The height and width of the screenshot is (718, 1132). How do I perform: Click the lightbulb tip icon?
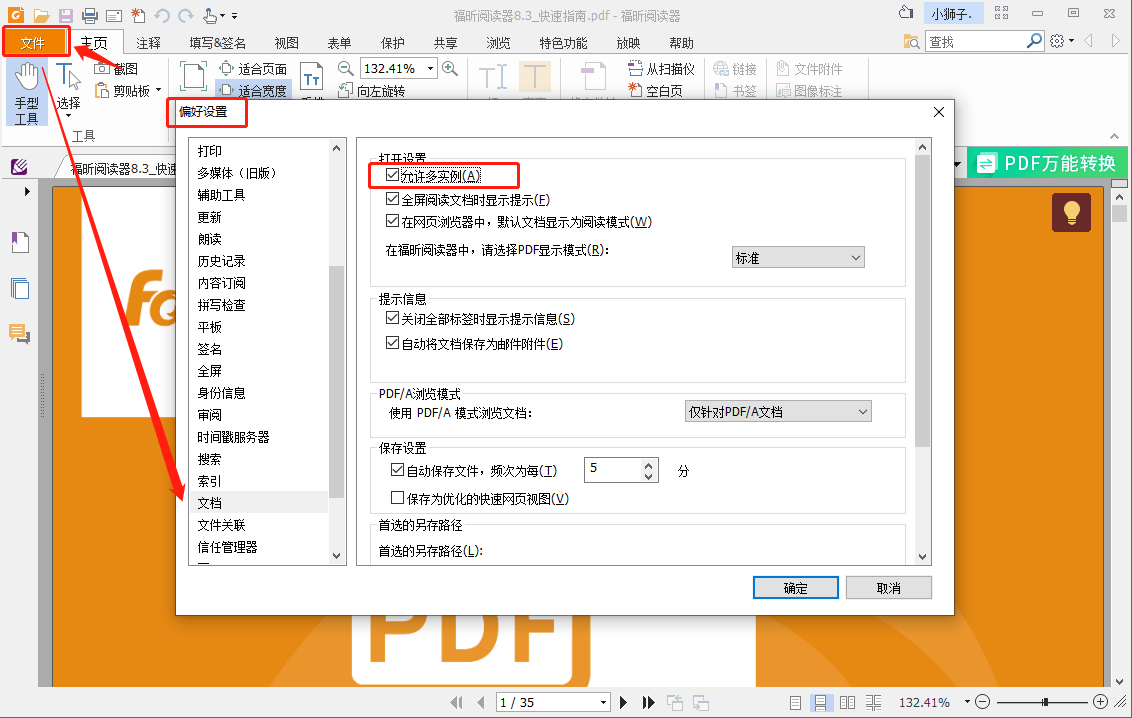coord(1071,212)
